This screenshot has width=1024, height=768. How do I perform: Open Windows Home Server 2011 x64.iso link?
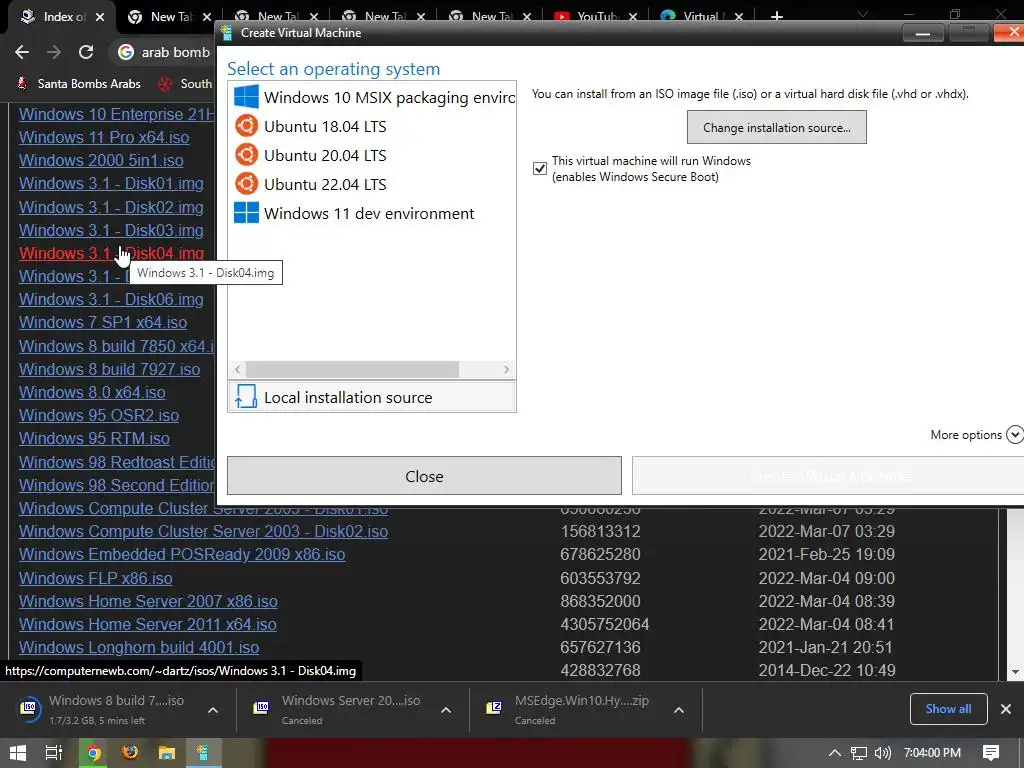coord(148,624)
